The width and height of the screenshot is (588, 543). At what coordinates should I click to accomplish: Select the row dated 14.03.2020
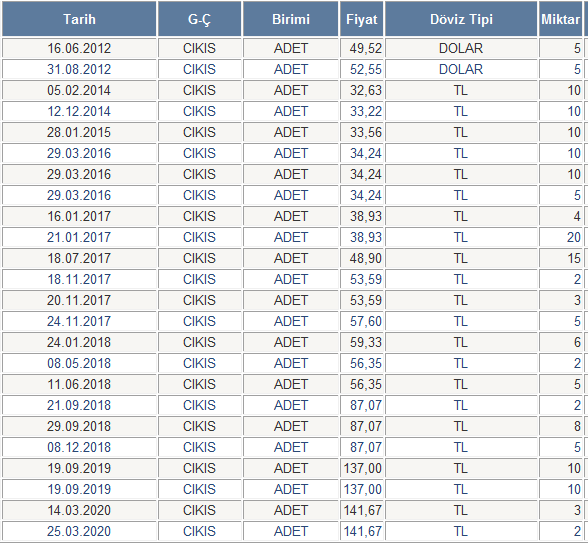coord(292,510)
